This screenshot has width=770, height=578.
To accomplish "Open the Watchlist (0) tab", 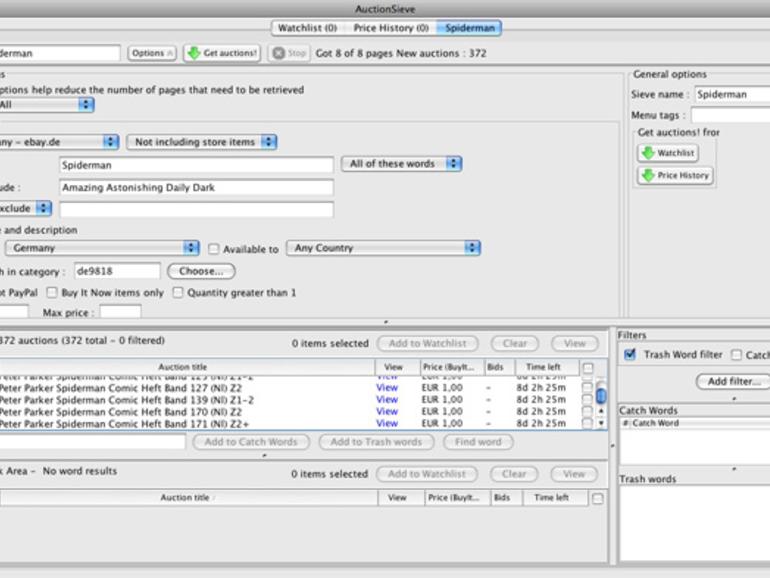I will [x=307, y=28].
